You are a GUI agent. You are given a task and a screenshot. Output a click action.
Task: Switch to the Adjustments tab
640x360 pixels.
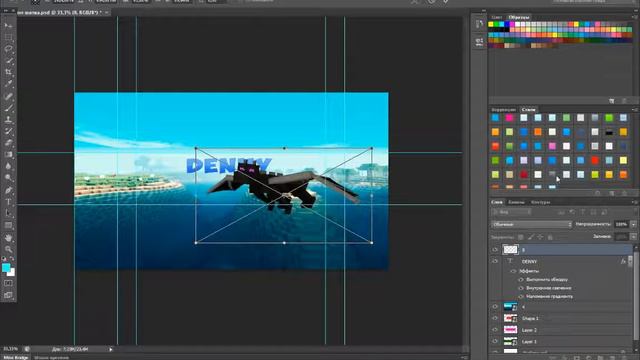[x=503, y=110]
